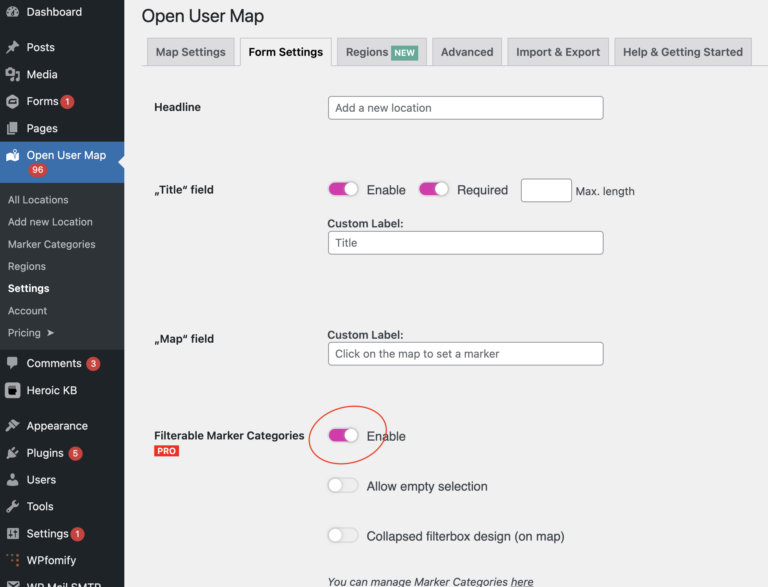Viewport: 768px width, 587px height.
Task: Click the PRO badge under Filterable Marker Categories
Action: [x=167, y=451]
